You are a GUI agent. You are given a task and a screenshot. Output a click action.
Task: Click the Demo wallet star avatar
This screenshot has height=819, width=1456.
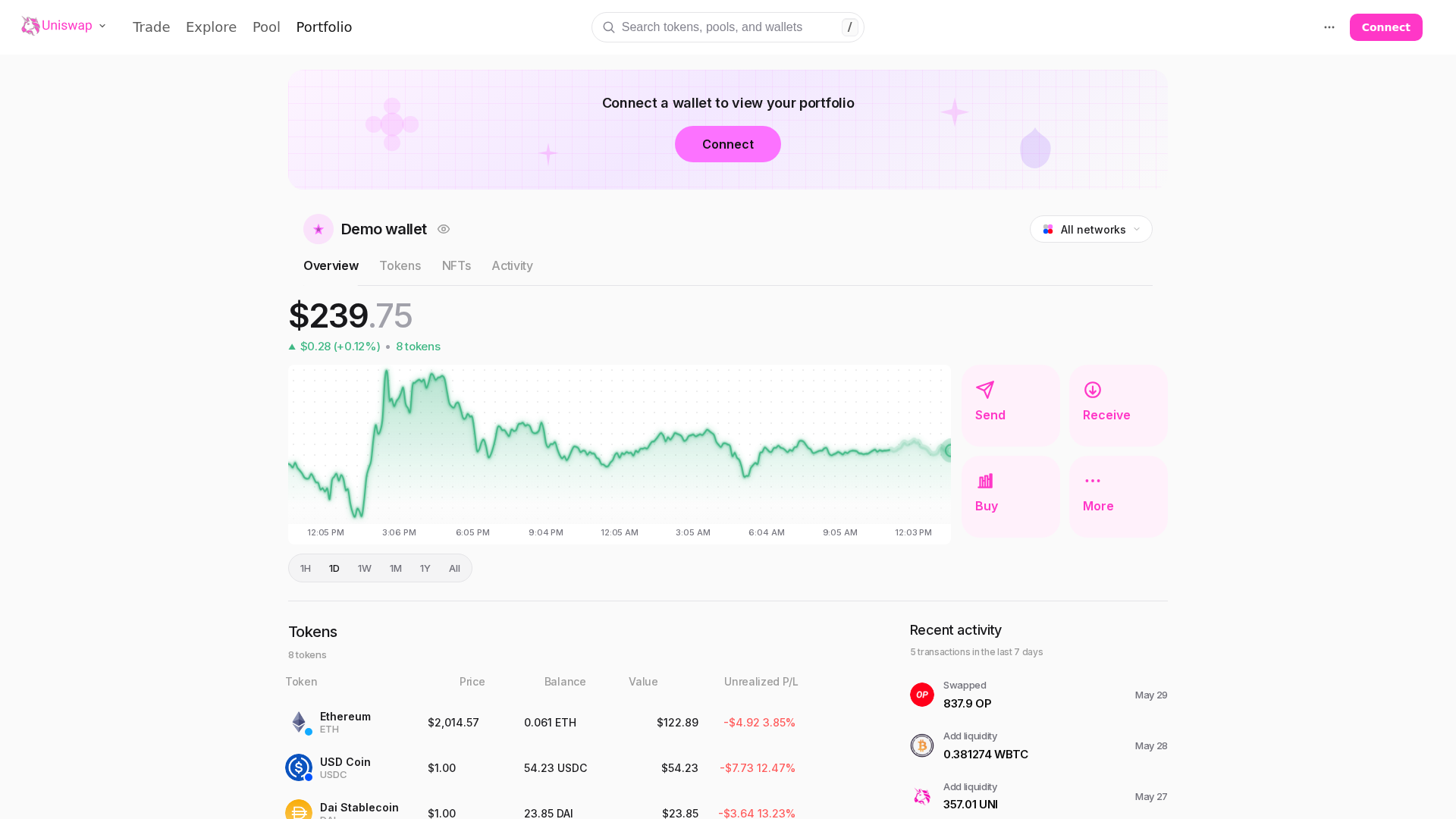318,229
